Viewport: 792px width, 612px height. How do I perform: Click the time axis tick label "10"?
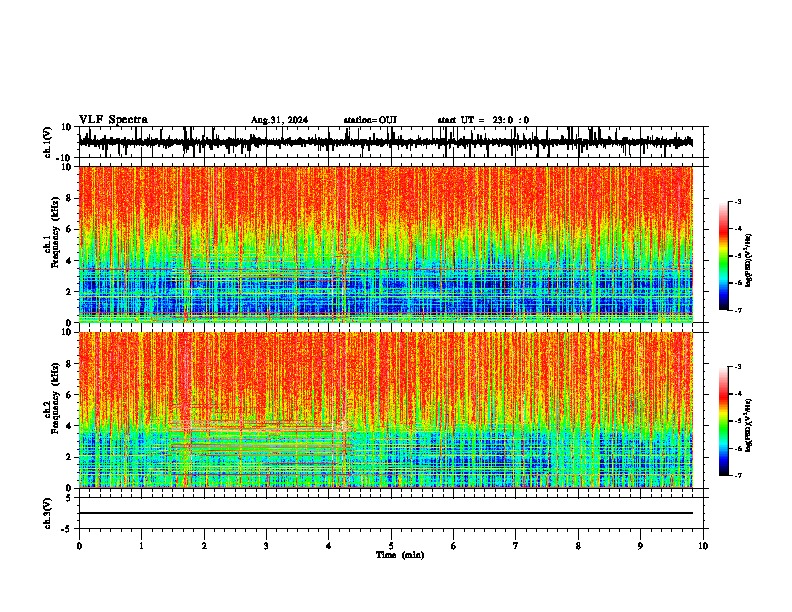703,546
